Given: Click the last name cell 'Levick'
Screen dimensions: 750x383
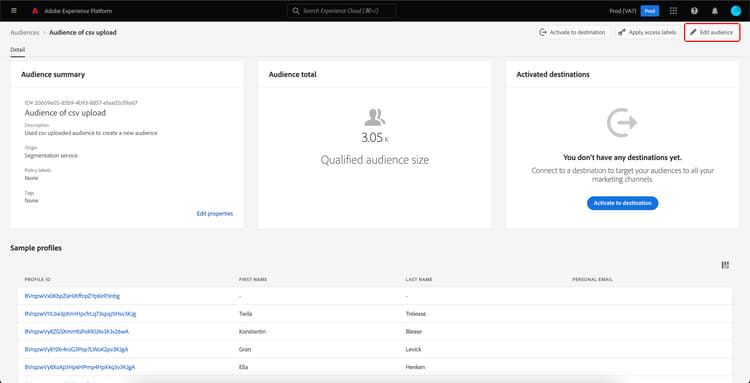Looking at the screenshot, I should [x=413, y=349].
